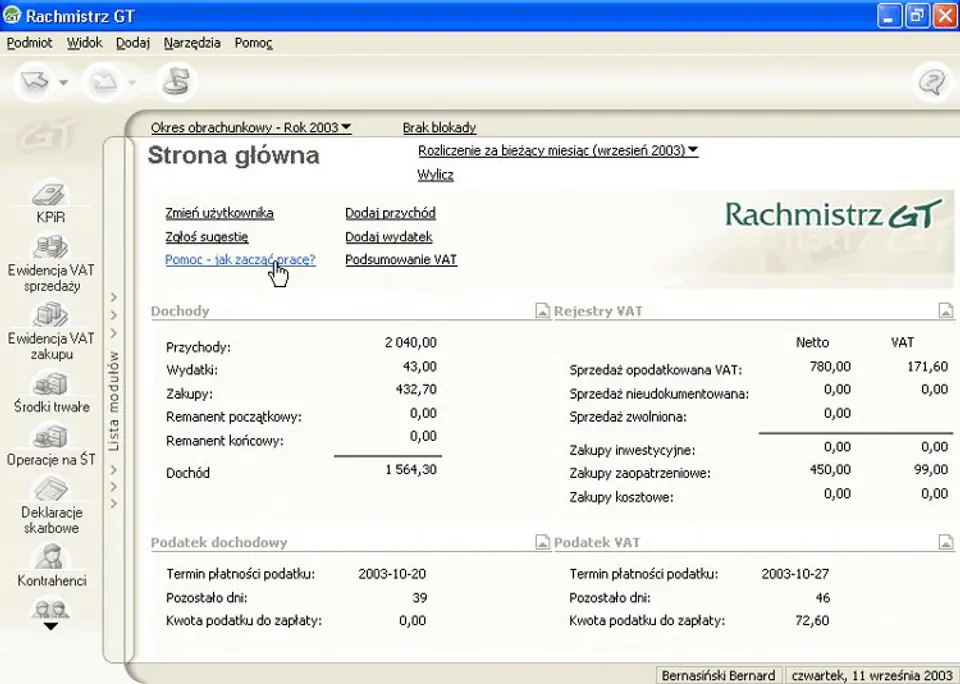Viewport: 960px width, 684px height.
Task: Click Bernasiński Bernard in status bar
Action: click(718, 675)
